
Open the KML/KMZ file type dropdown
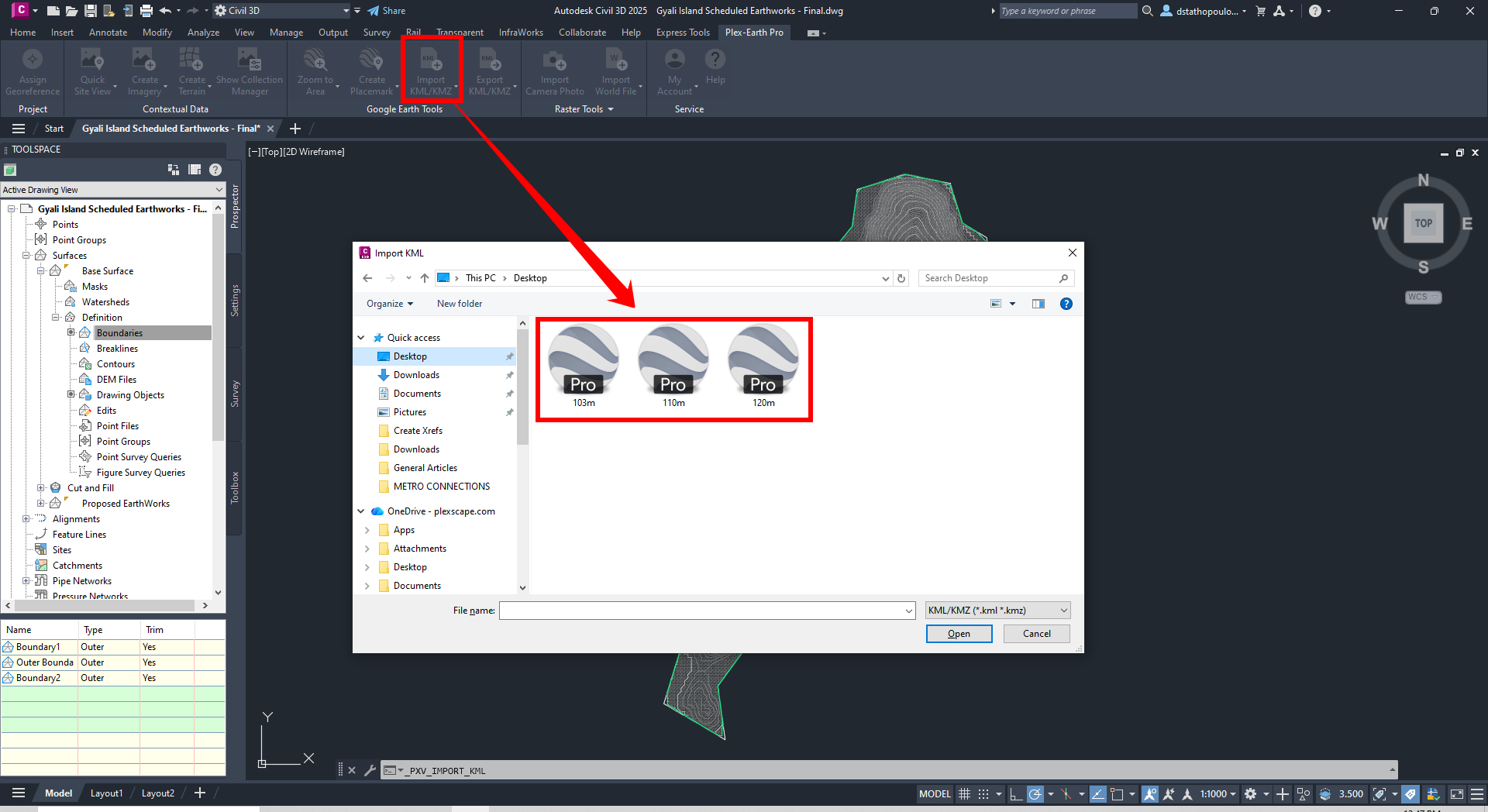click(997, 611)
